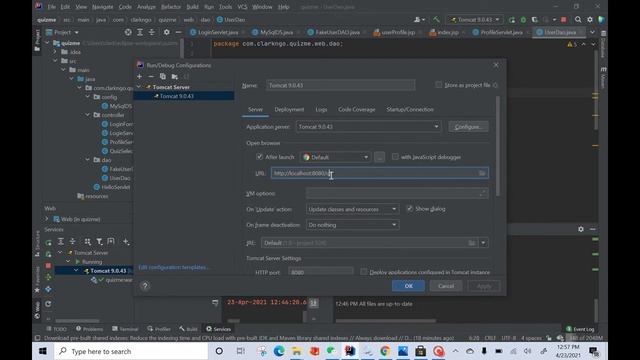Click Configure... button
640x360 pixels.
(x=468, y=127)
